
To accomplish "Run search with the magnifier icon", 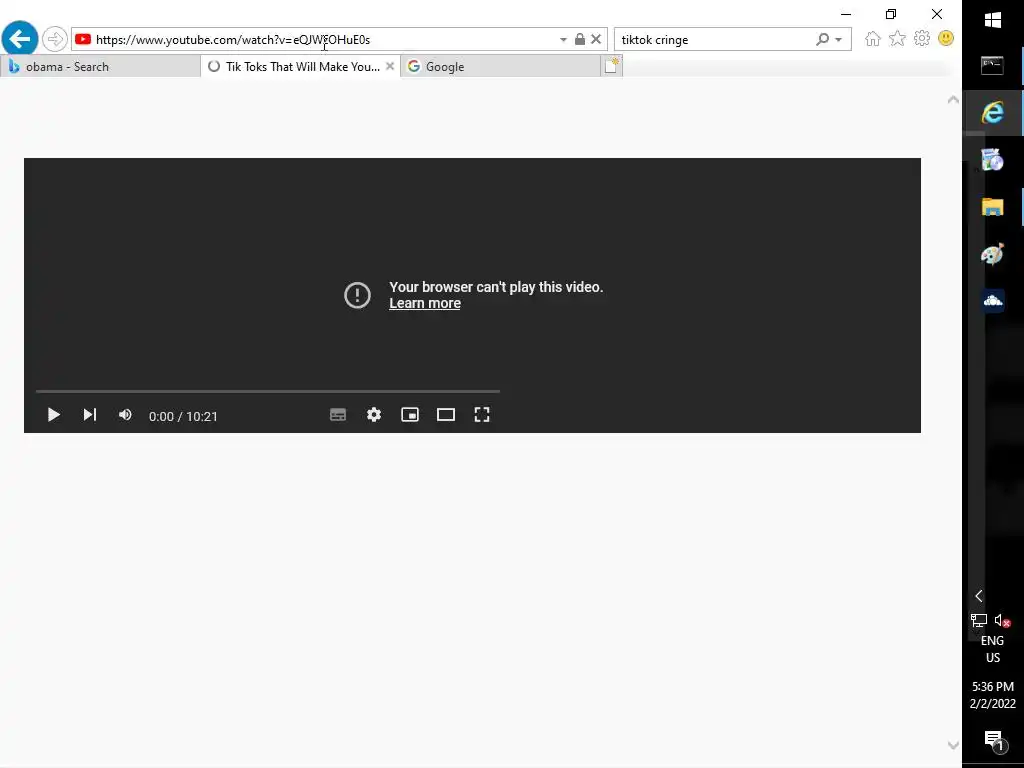I will click(822, 39).
